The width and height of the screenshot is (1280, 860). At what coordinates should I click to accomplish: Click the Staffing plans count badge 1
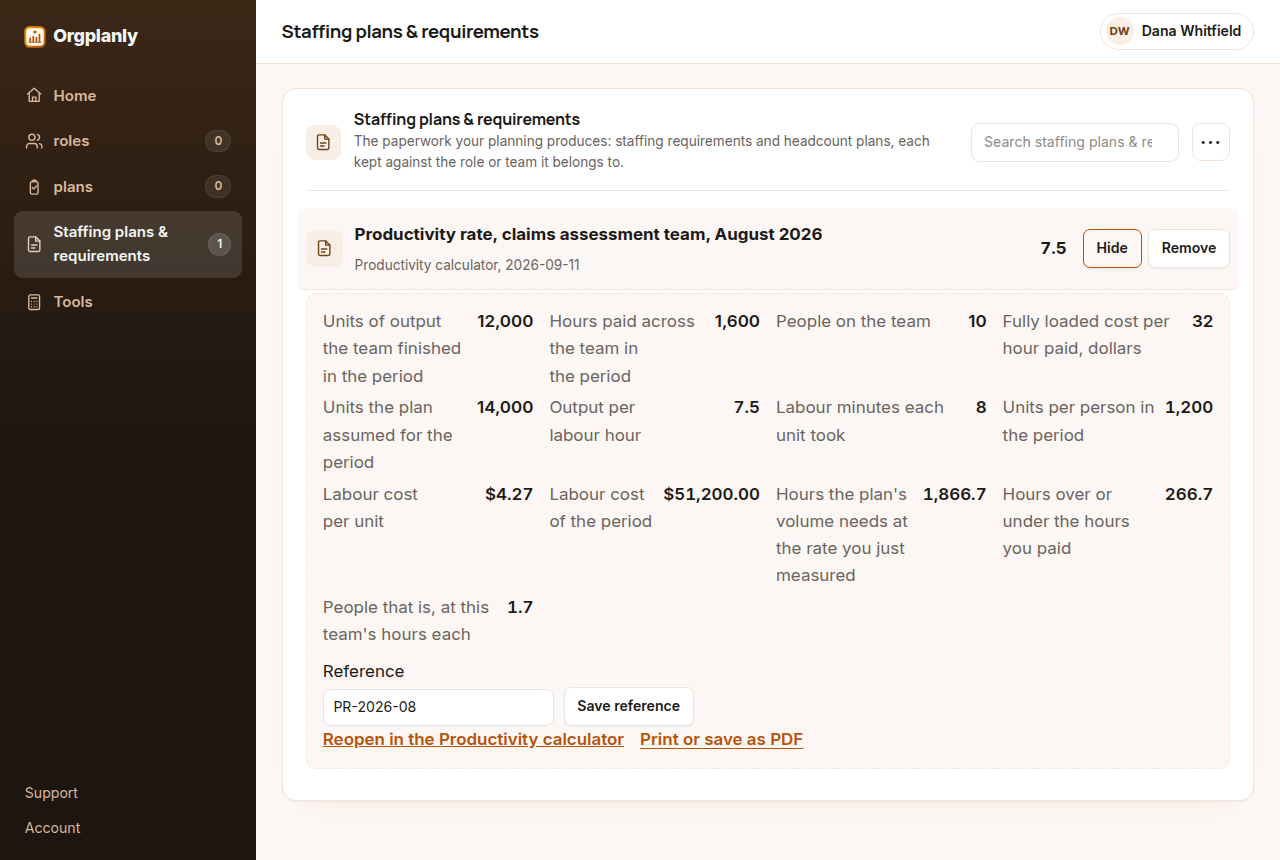tap(219, 244)
